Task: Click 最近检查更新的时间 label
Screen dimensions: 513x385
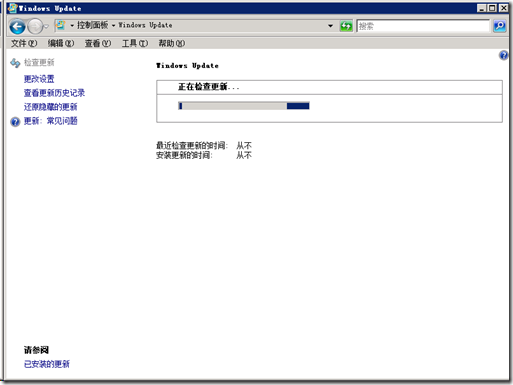Action: [x=192, y=146]
